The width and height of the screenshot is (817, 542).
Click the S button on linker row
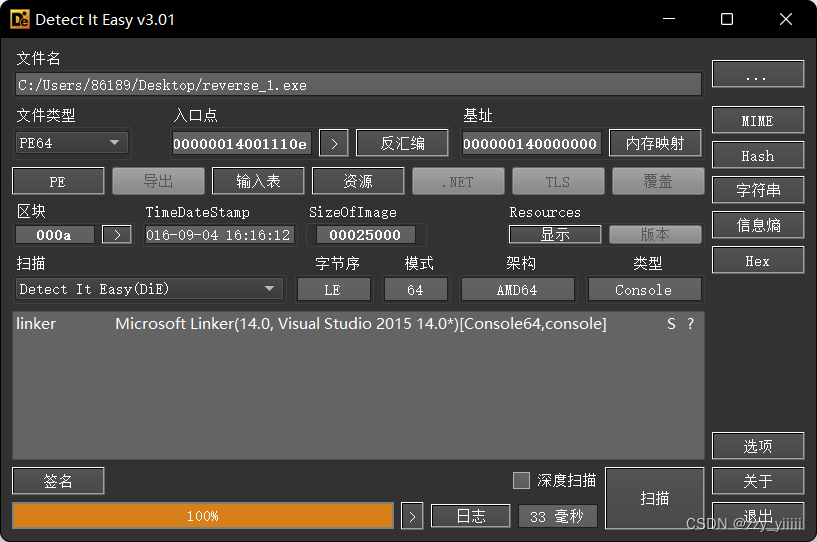tap(671, 324)
